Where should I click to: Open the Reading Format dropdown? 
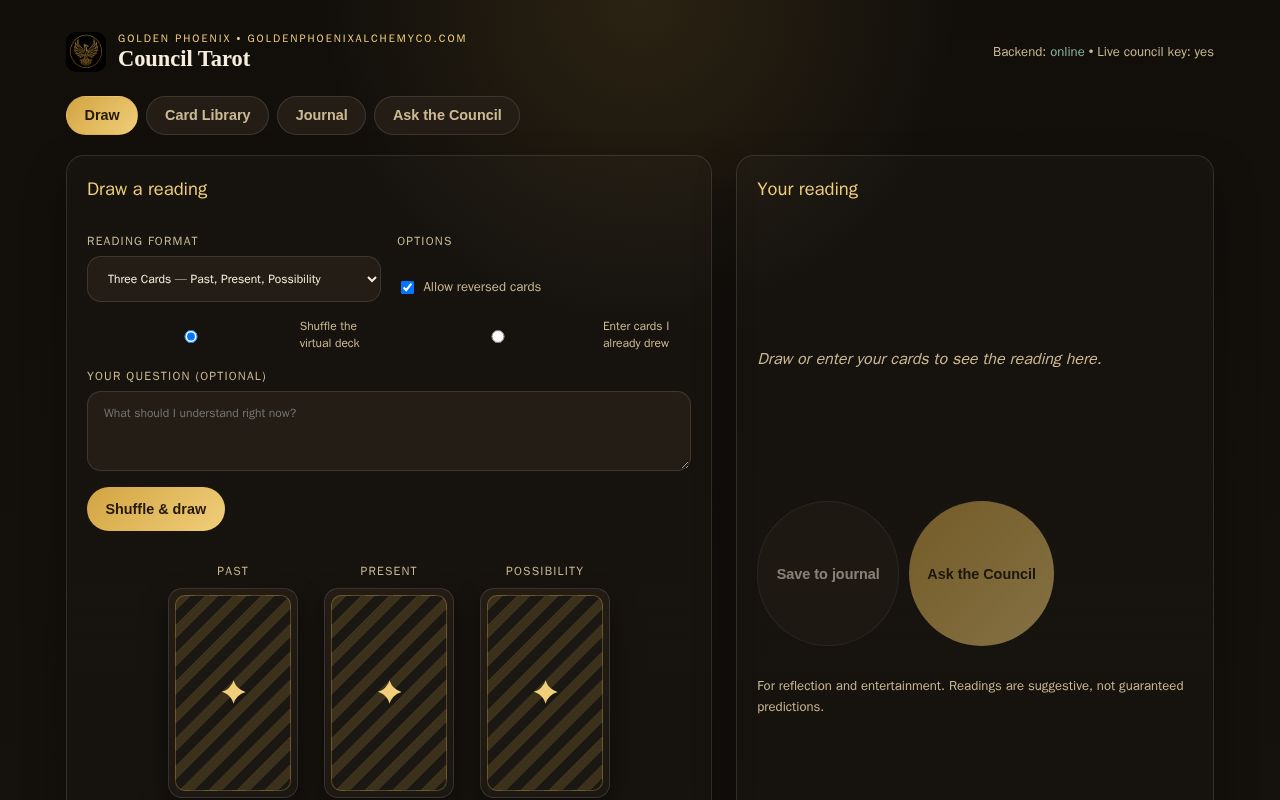pos(234,279)
